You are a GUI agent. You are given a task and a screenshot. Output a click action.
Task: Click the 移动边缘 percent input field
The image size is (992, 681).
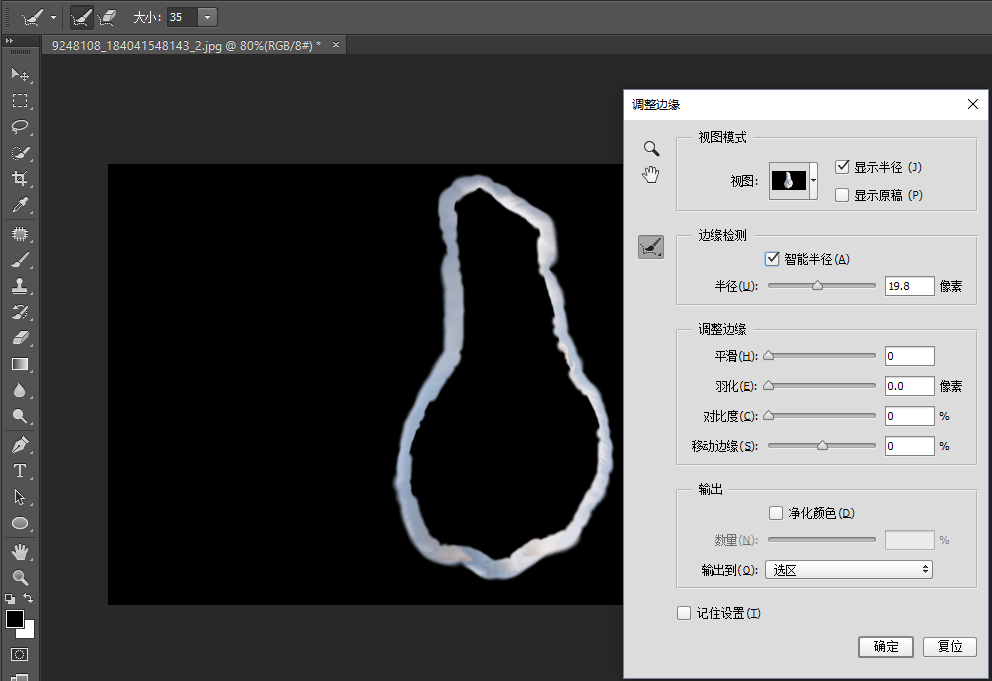click(x=909, y=446)
